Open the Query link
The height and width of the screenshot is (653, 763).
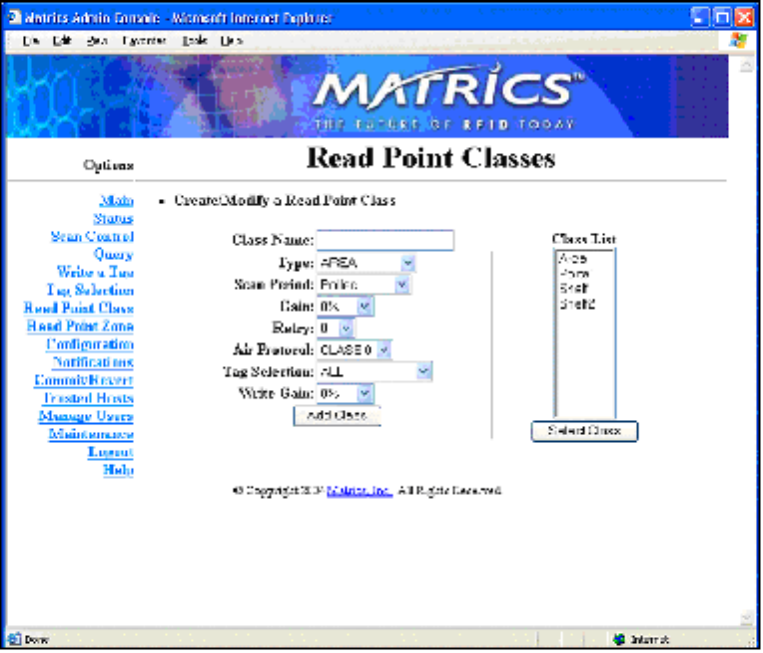(113, 255)
